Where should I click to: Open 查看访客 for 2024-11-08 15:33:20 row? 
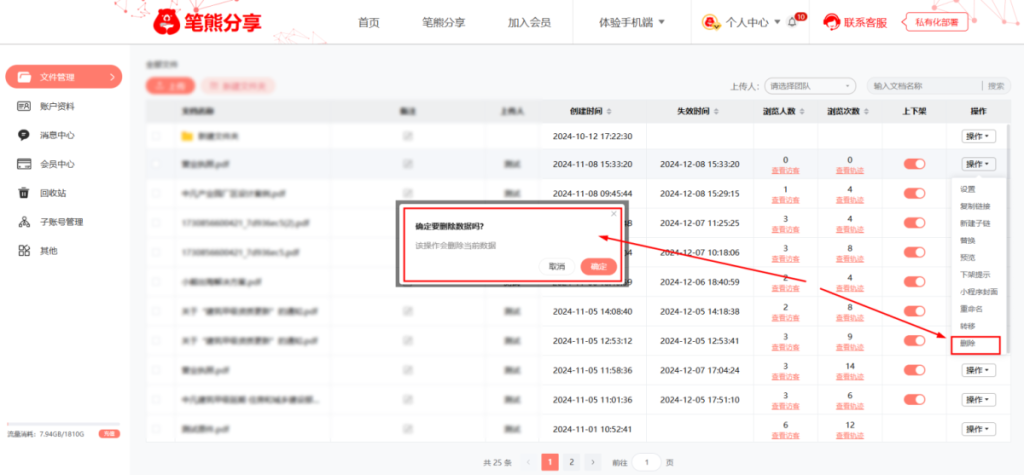pos(786,171)
